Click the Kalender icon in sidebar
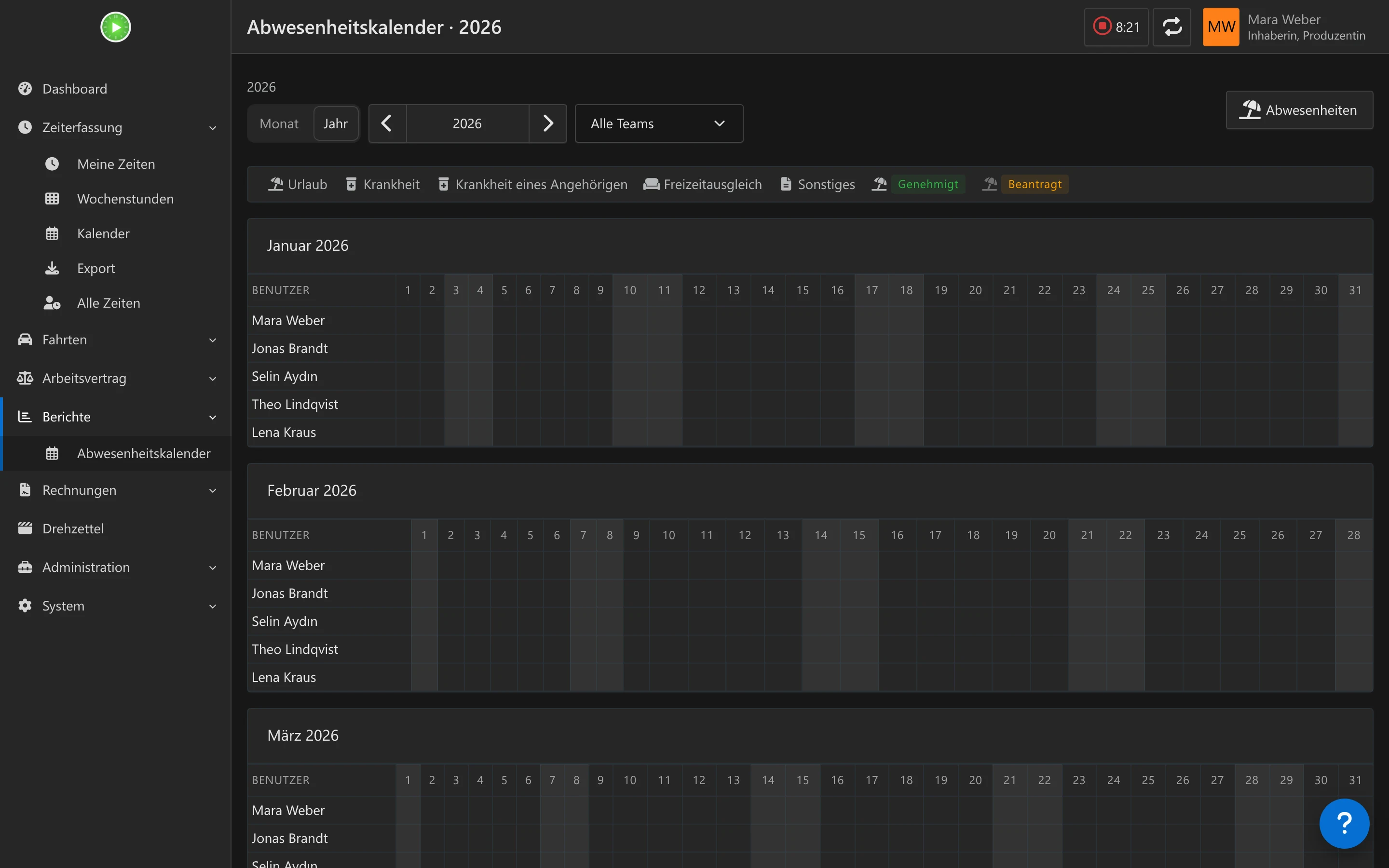This screenshot has height=868, width=1389. point(52,234)
